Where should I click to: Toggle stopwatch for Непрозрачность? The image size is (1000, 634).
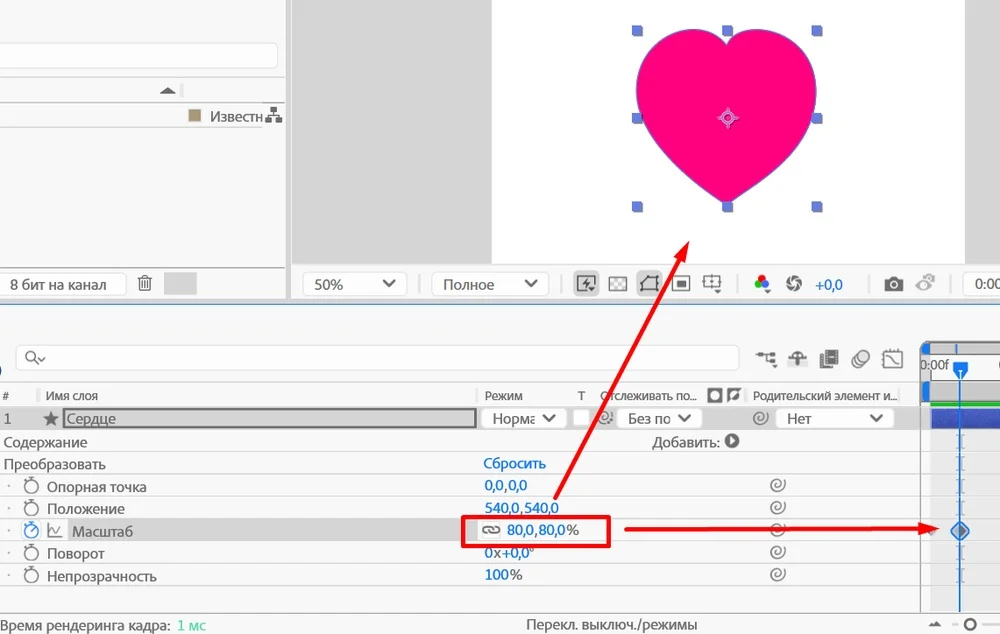31,575
